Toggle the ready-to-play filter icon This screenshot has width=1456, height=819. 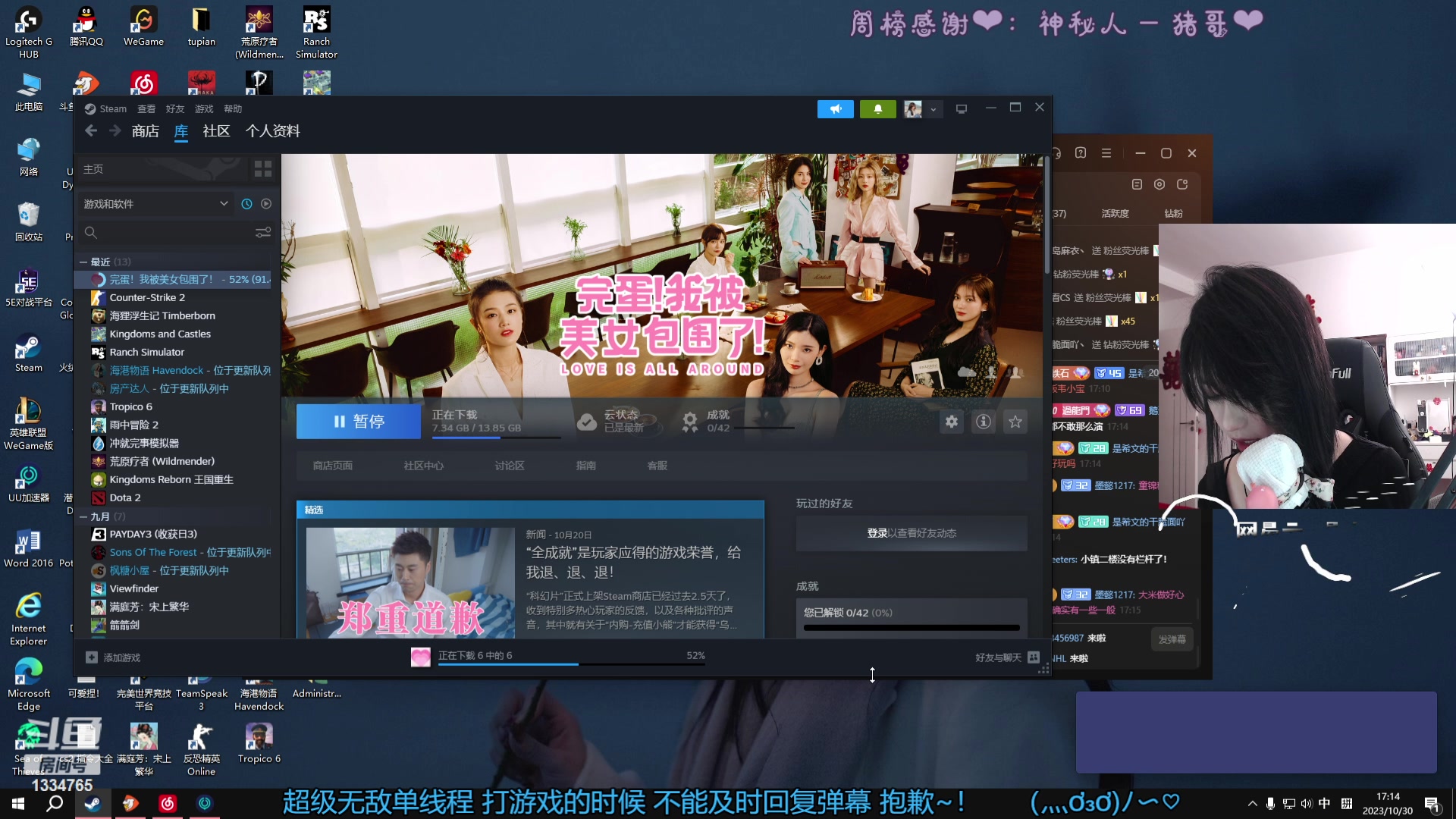(266, 204)
